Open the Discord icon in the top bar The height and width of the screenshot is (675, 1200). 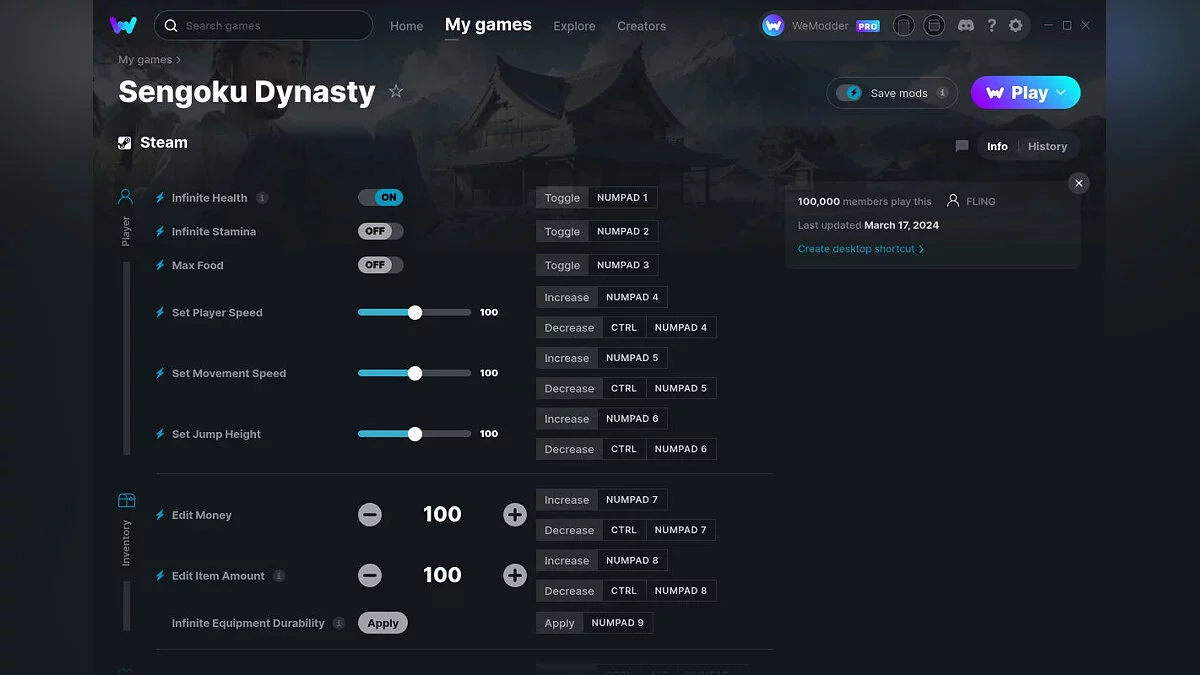tap(966, 25)
